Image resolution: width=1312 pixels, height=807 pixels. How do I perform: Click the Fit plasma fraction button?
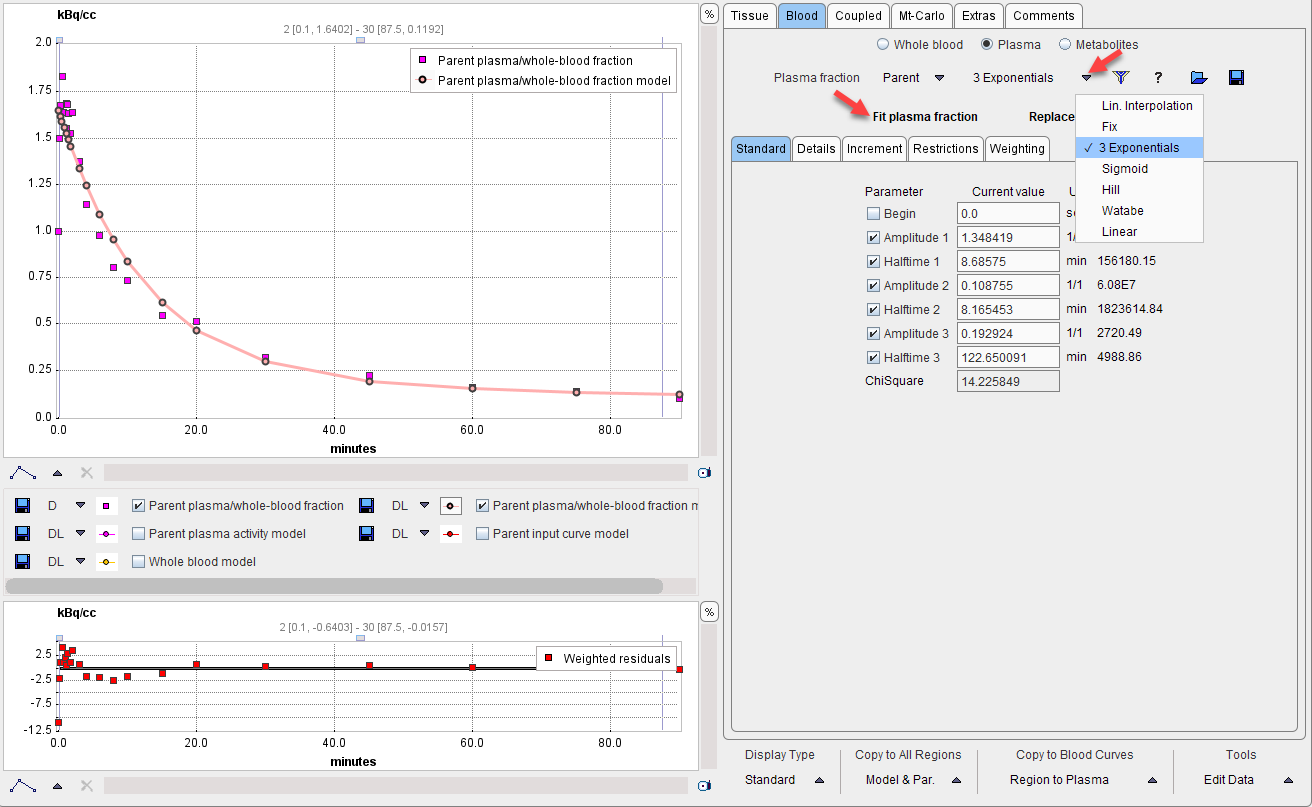tap(925, 117)
